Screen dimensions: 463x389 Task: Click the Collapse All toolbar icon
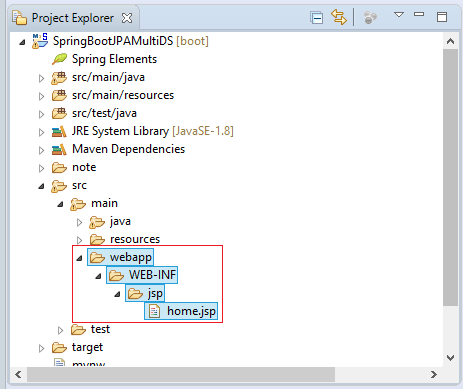point(316,18)
